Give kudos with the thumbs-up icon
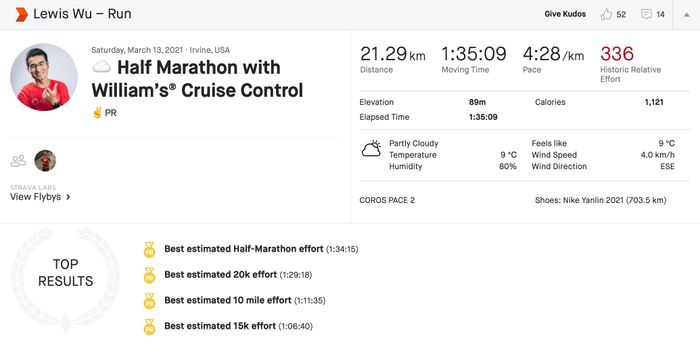Screen dimensions: 700x364 coord(606,14)
